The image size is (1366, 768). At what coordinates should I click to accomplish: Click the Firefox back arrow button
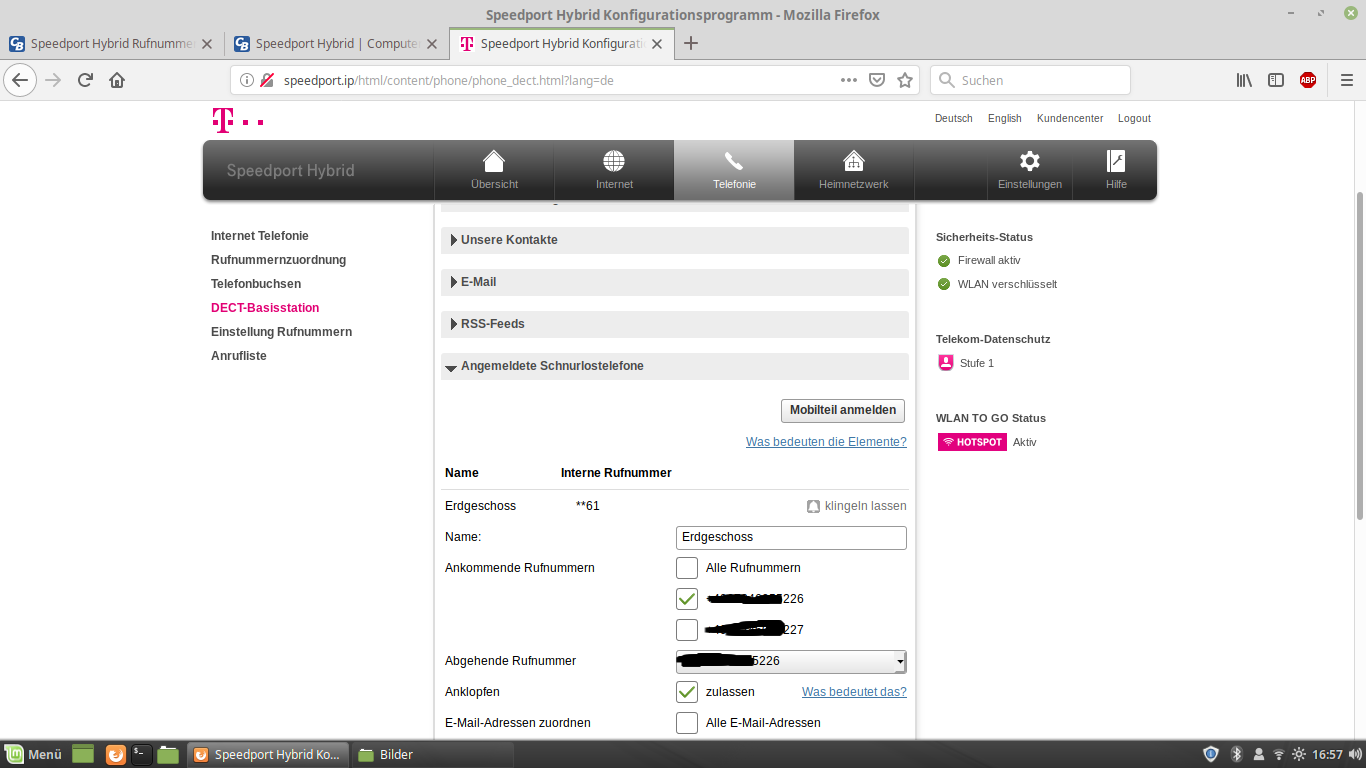click(x=21, y=80)
